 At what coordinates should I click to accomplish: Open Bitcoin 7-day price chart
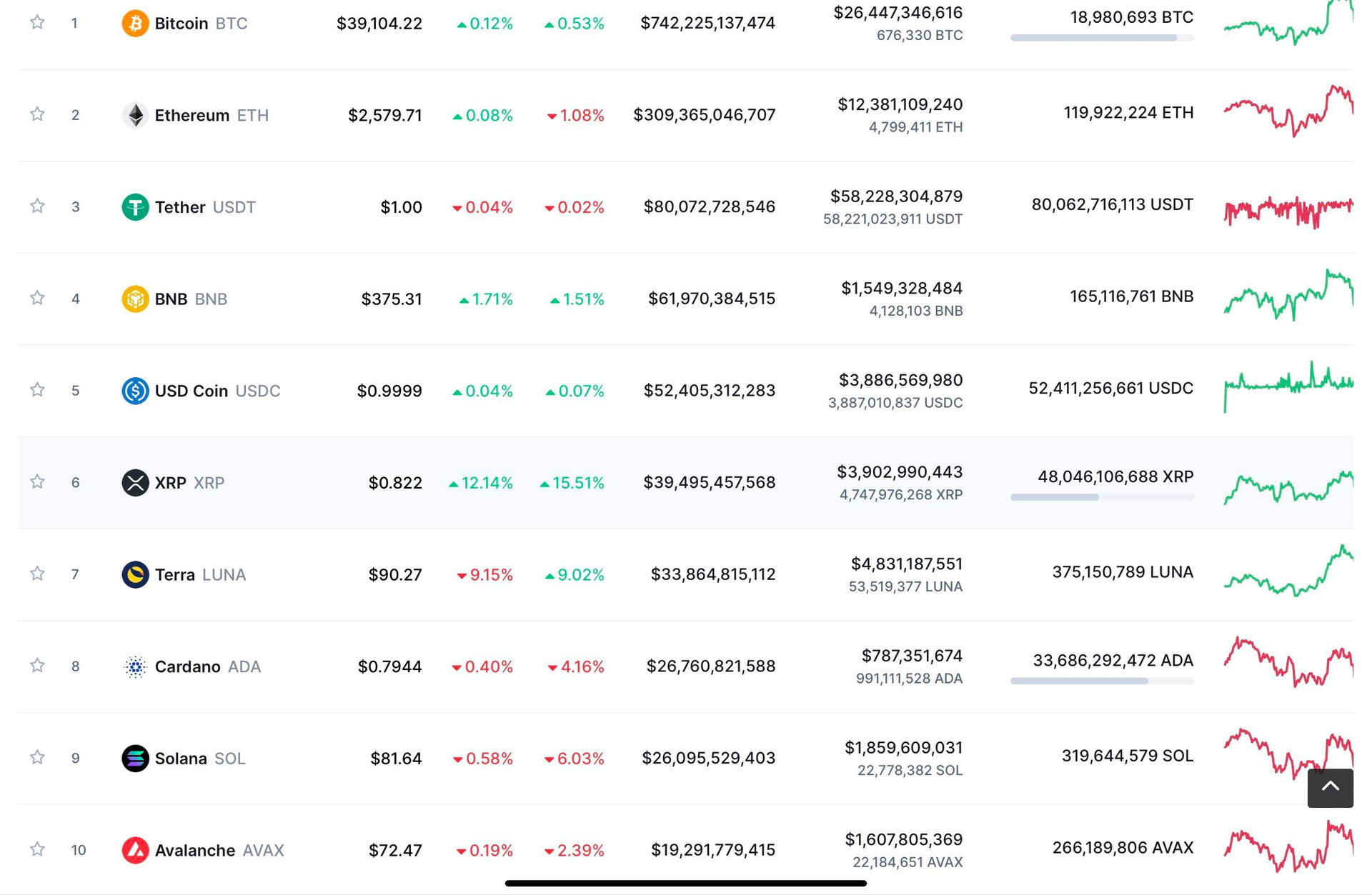tap(1288, 23)
